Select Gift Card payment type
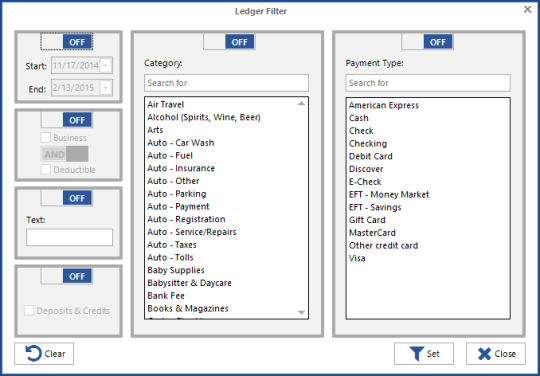540x376 pixels. (x=428, y=220)
